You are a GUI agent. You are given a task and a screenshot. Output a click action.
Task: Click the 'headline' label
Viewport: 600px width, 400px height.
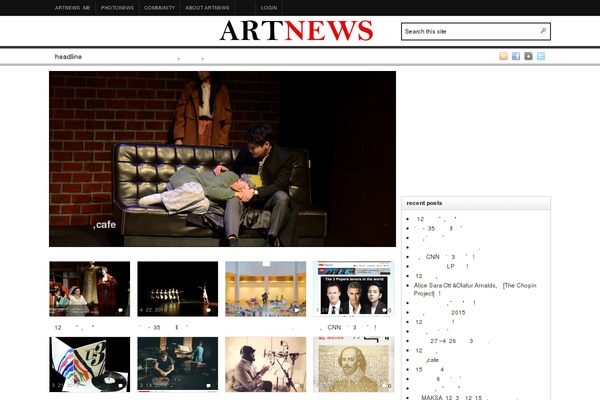point(68,57)
